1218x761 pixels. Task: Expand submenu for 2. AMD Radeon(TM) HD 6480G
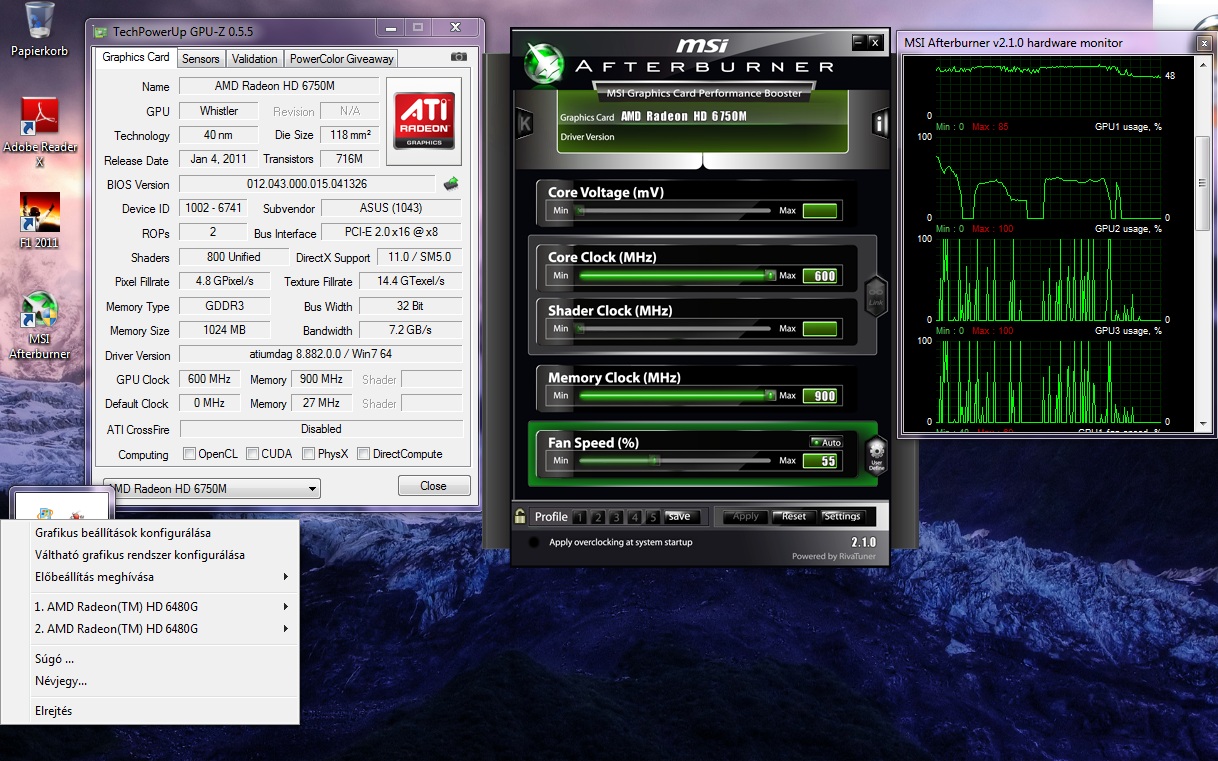click(x=150, y=629)
